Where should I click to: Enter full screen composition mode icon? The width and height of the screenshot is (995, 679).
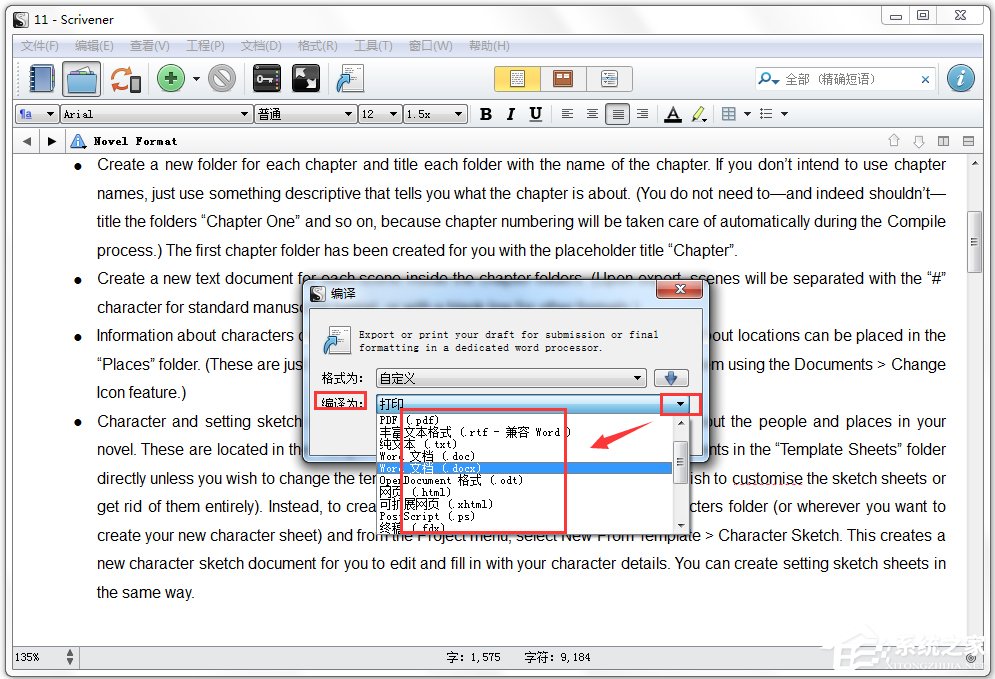(306, 79)
